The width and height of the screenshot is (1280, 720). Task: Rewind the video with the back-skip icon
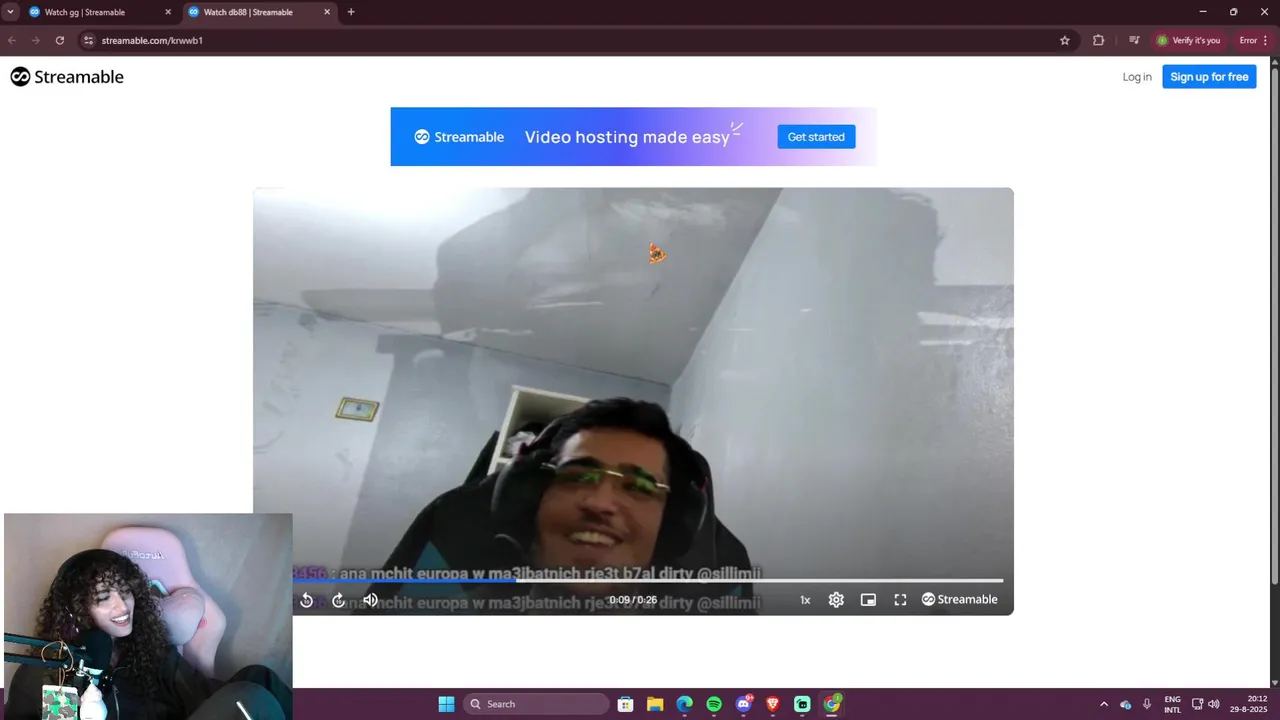[307, 600]
